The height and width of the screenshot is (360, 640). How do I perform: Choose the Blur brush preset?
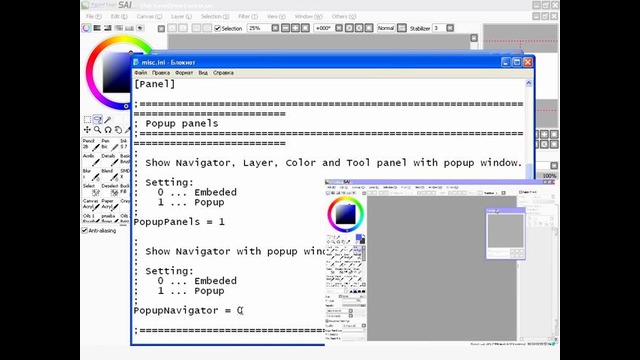click(91, 175)
